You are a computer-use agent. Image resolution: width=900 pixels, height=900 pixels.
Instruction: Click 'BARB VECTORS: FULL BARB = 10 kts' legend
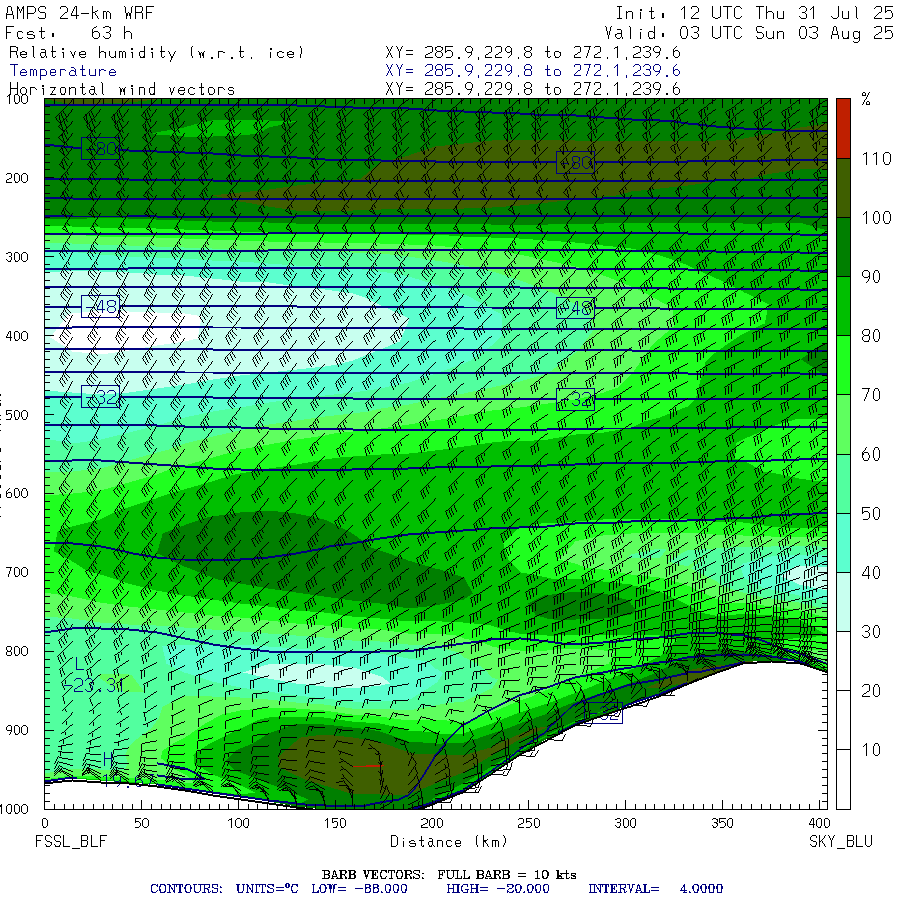(449, 875)
